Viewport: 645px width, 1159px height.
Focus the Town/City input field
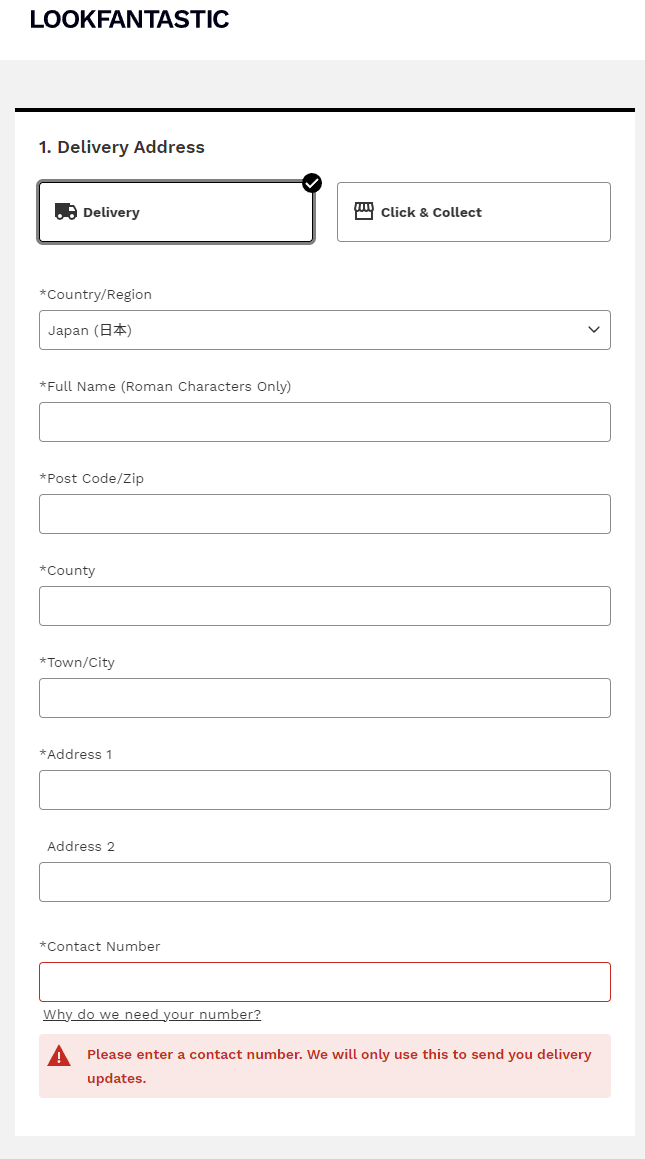(x=325, y=698)
